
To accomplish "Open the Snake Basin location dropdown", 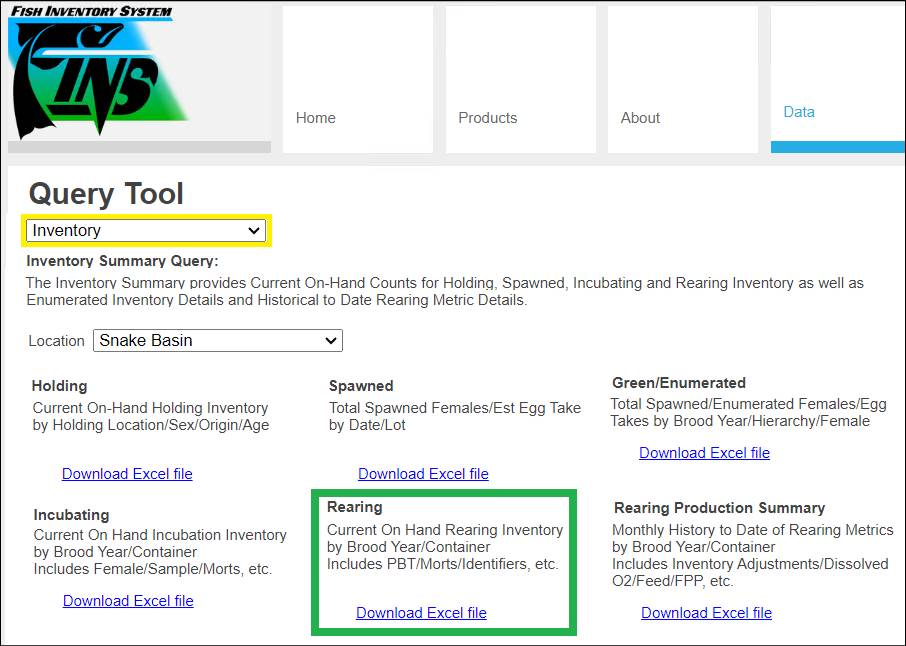I will click(x=218, y=341).
